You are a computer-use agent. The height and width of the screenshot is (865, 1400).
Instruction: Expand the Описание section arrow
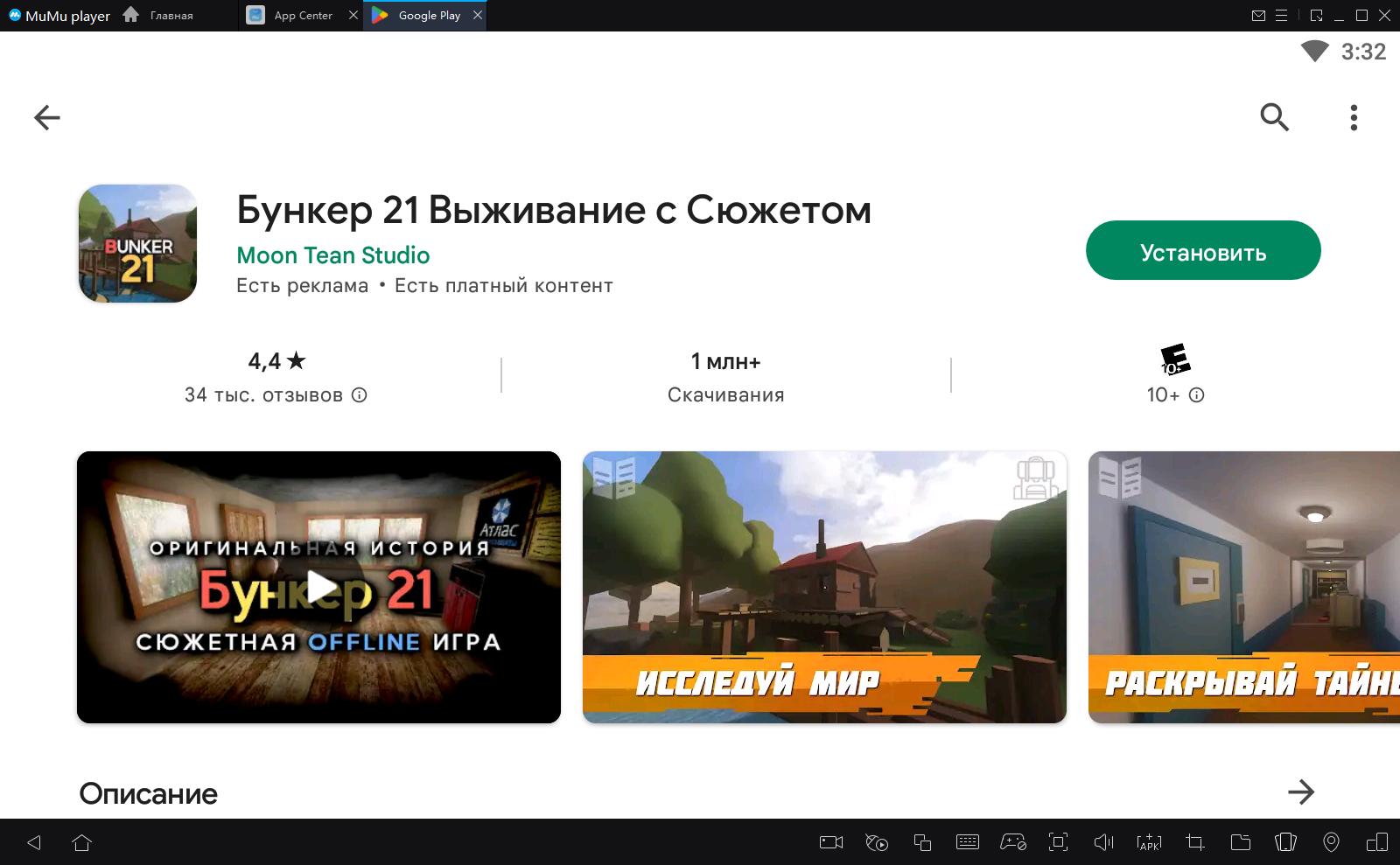[1301, 792]
